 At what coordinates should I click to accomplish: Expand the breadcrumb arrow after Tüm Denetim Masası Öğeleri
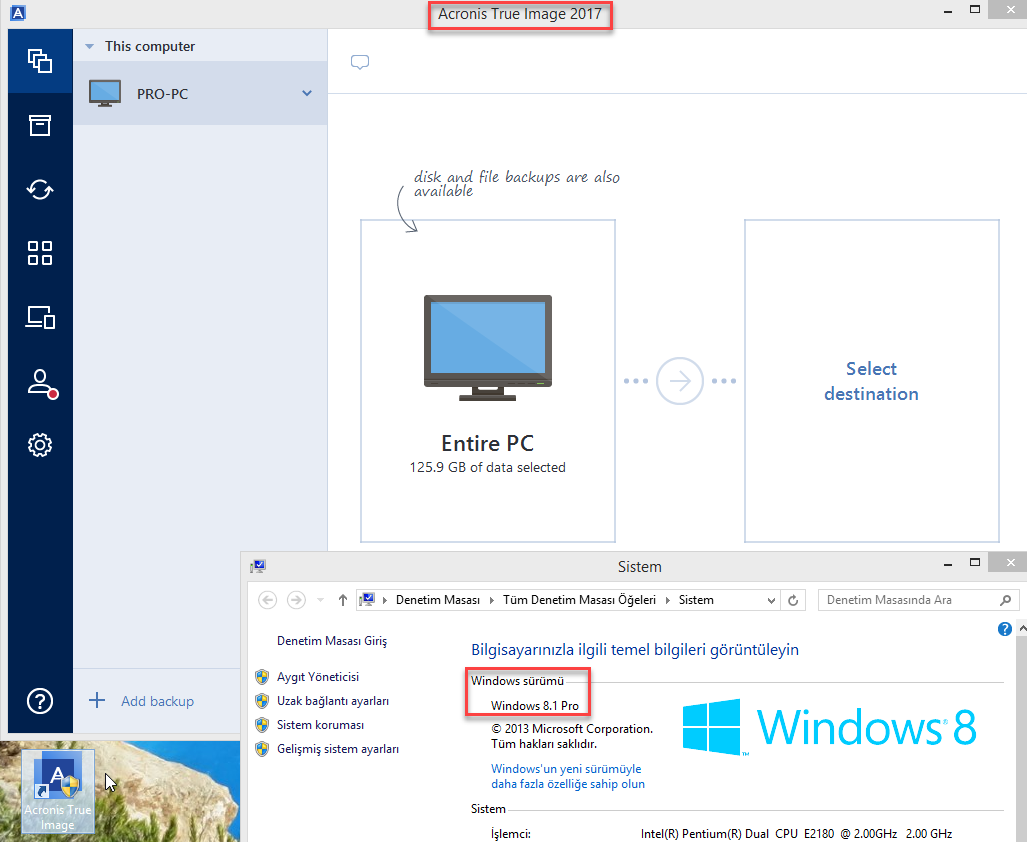pos(667,600)
